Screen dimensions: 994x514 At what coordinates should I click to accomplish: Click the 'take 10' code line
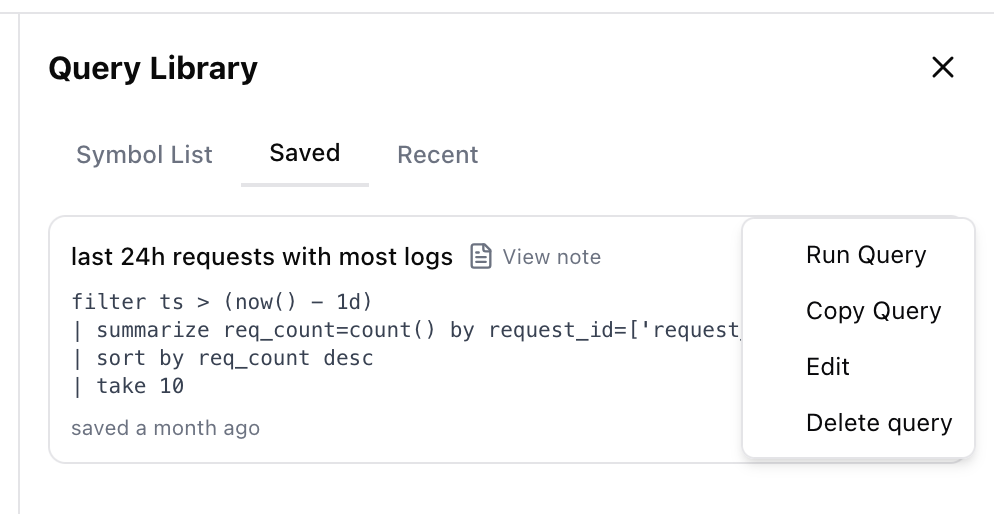tap(127, 386)
